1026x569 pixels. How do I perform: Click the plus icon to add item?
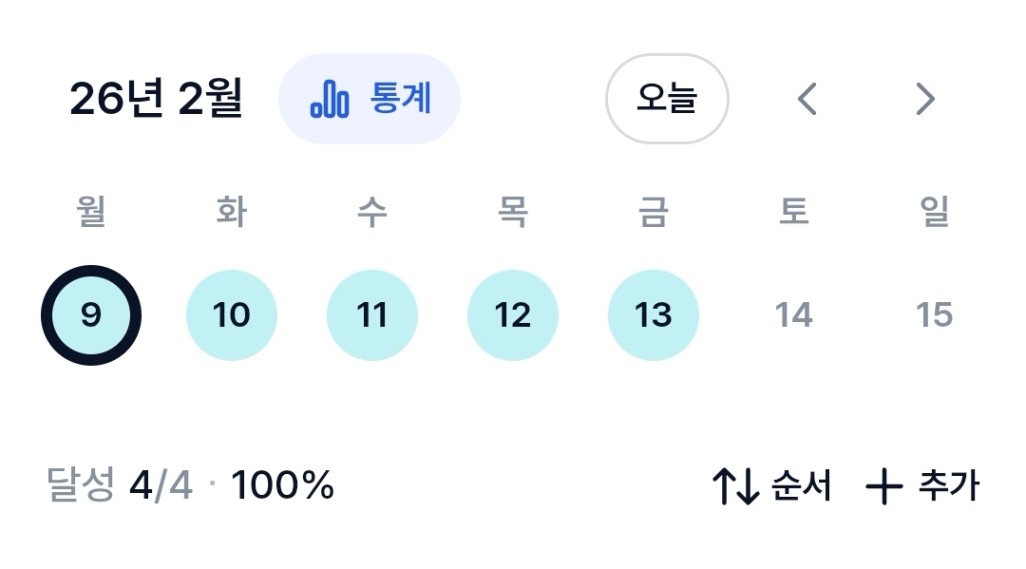coord(883,488)
